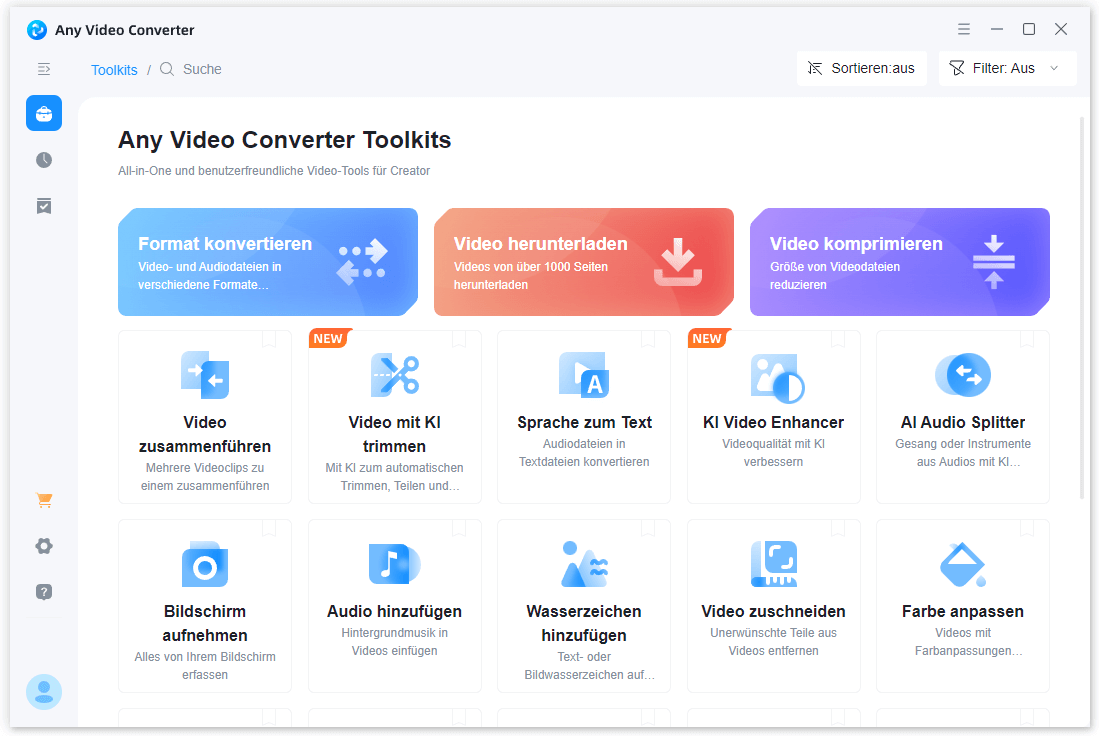Open the Video komprimieren tool
The image size is (1099, 736).
(x=899, y=261)
